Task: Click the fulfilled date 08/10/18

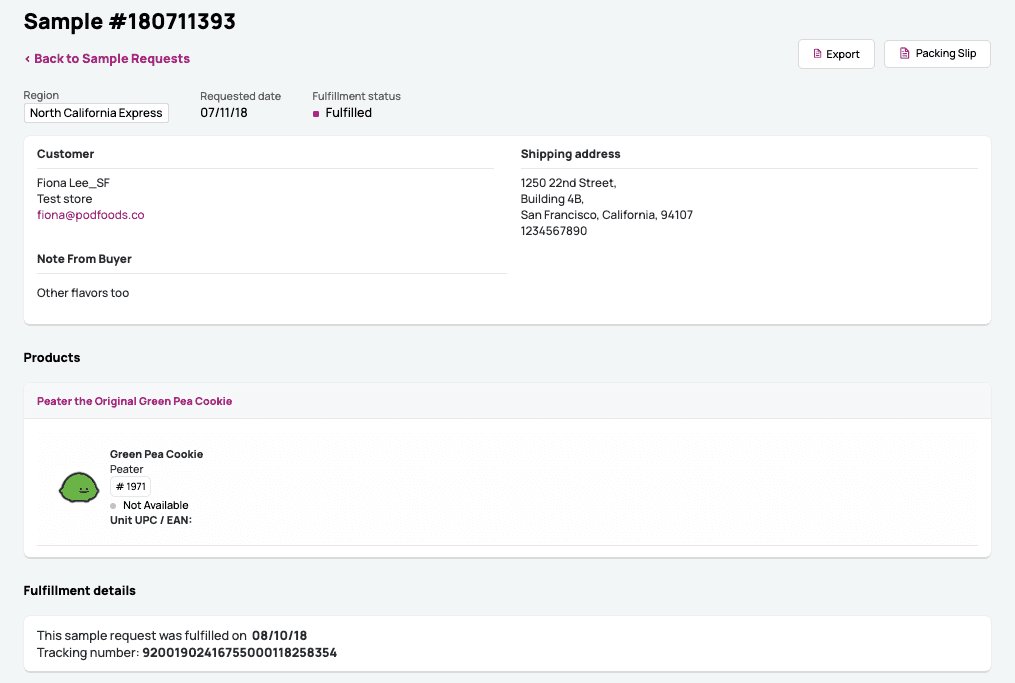Action: point(279,636)
